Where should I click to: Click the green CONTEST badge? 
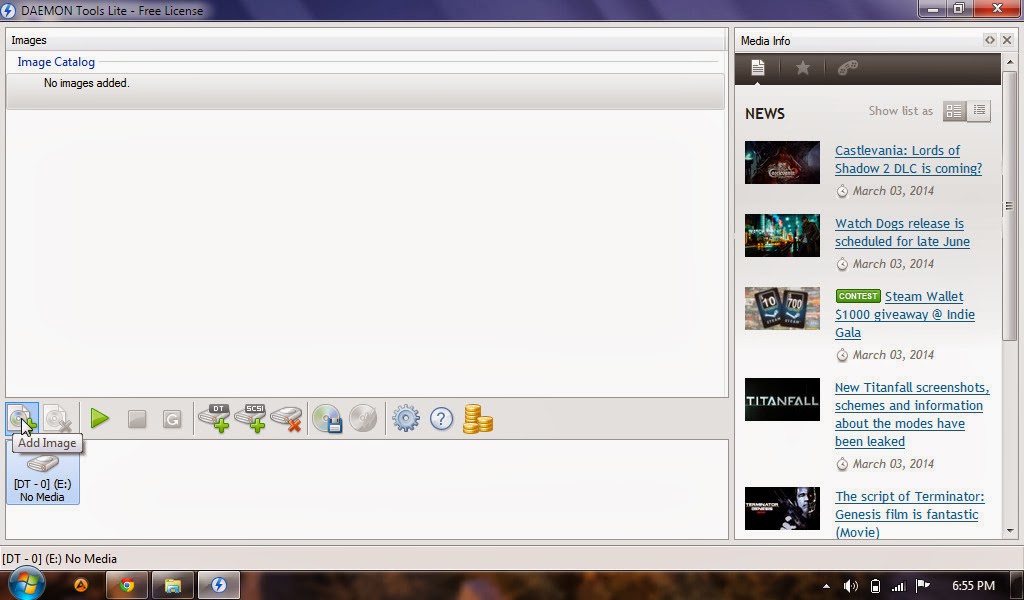point(858,296)
